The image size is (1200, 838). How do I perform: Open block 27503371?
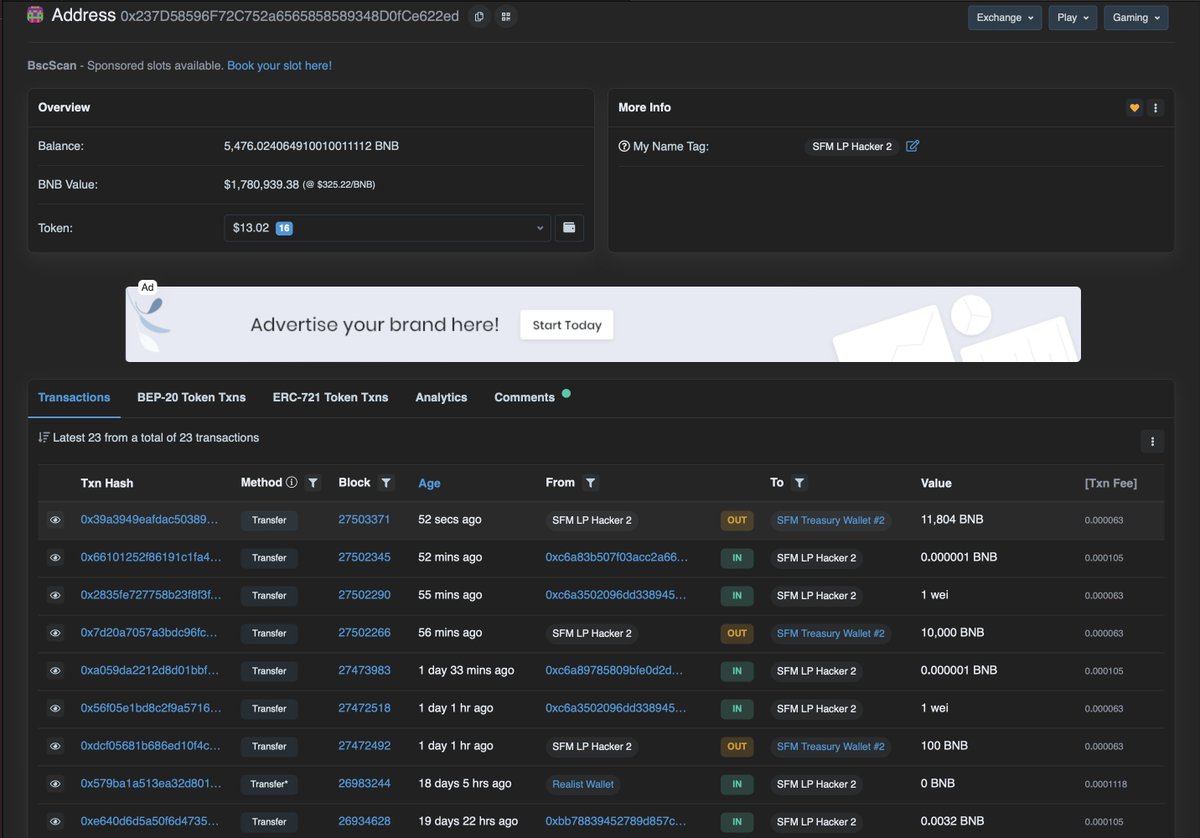[364, 520]
